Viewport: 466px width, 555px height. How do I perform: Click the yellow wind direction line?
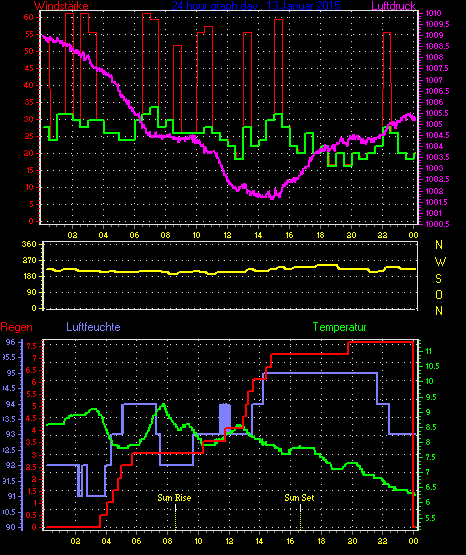click(x=231, y=270)
